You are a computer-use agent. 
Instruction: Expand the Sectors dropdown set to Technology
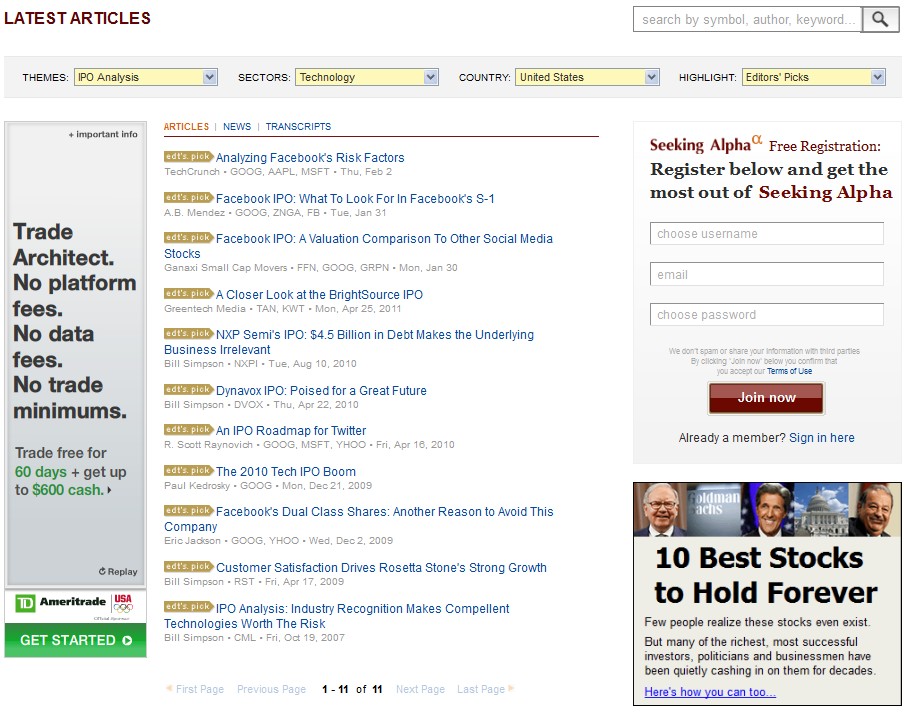click(366, 77)
